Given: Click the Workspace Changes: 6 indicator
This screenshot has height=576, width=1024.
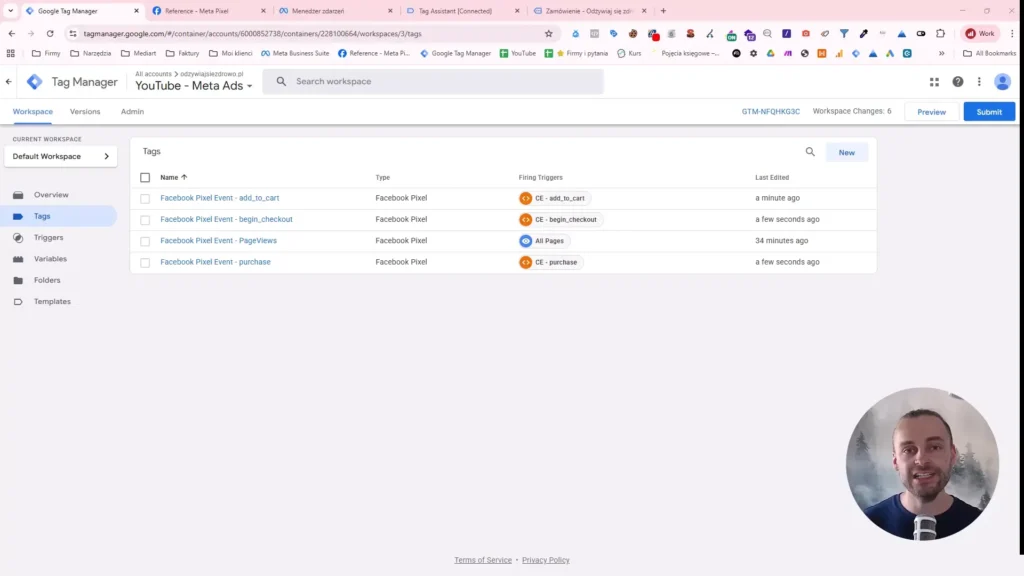Looking at the screenshot, I should 852,111.
